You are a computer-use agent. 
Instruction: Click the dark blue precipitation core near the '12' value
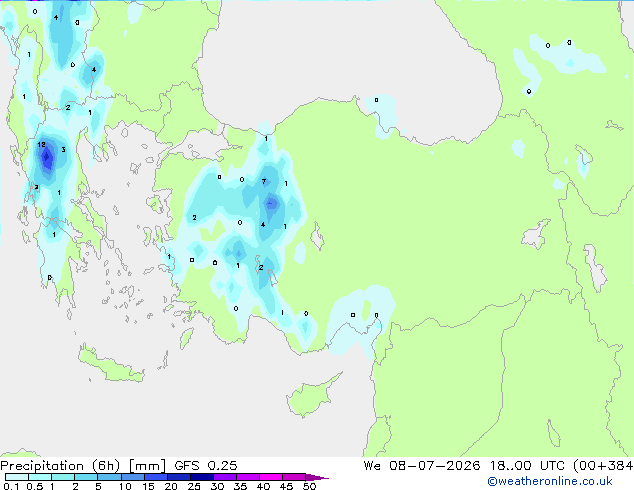pyautogui.click(x=46, y=157)
